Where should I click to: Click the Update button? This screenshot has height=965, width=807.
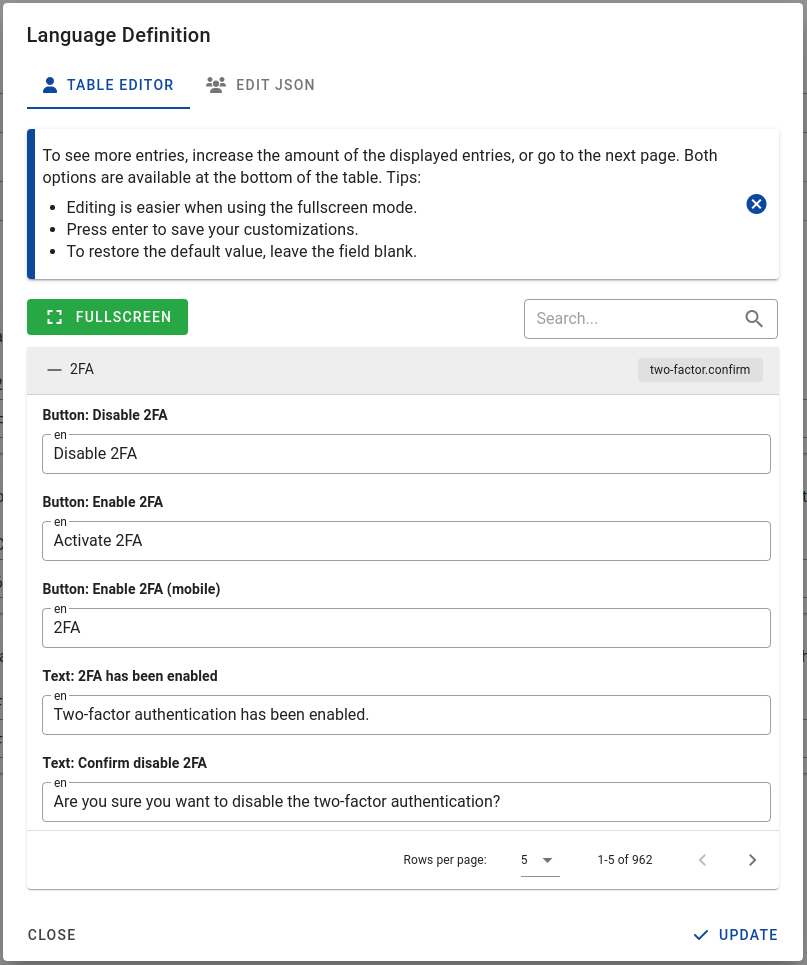tap(736, 935)
